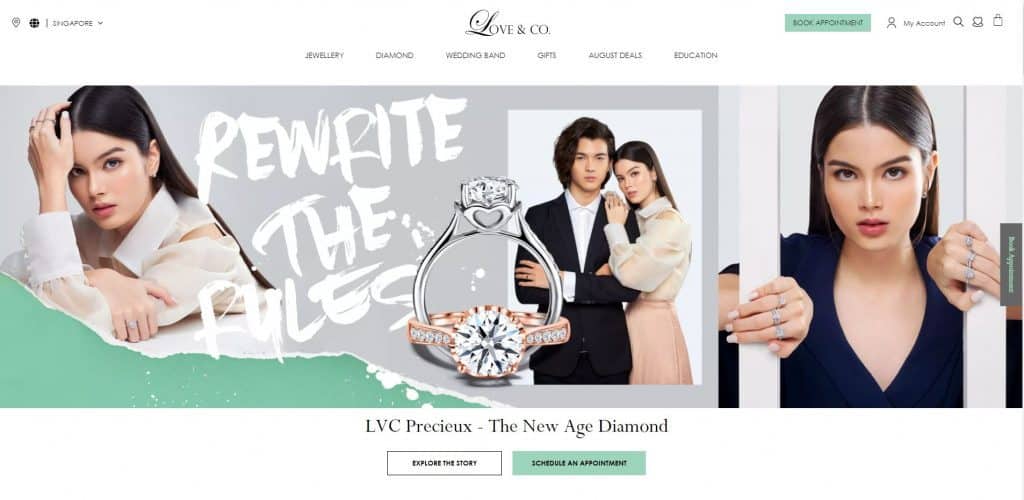Open the shopping bag icon
Screen dimensions: 1024x500
tap(998, 20)
